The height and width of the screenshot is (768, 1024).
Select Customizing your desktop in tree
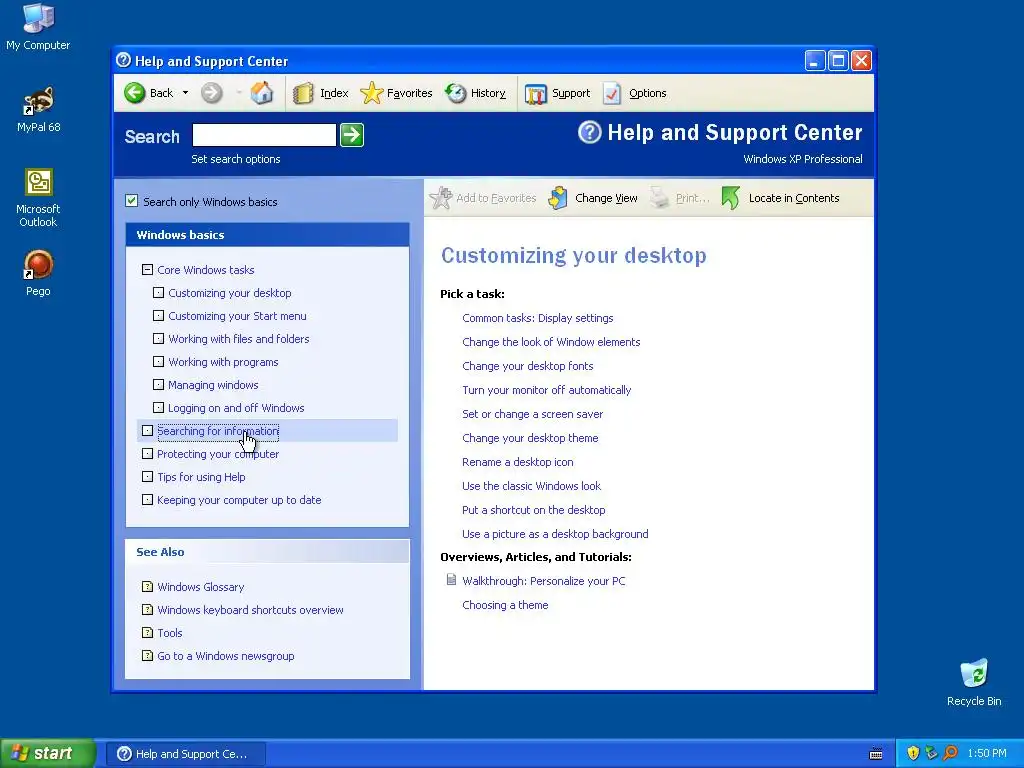click(230, 293)
